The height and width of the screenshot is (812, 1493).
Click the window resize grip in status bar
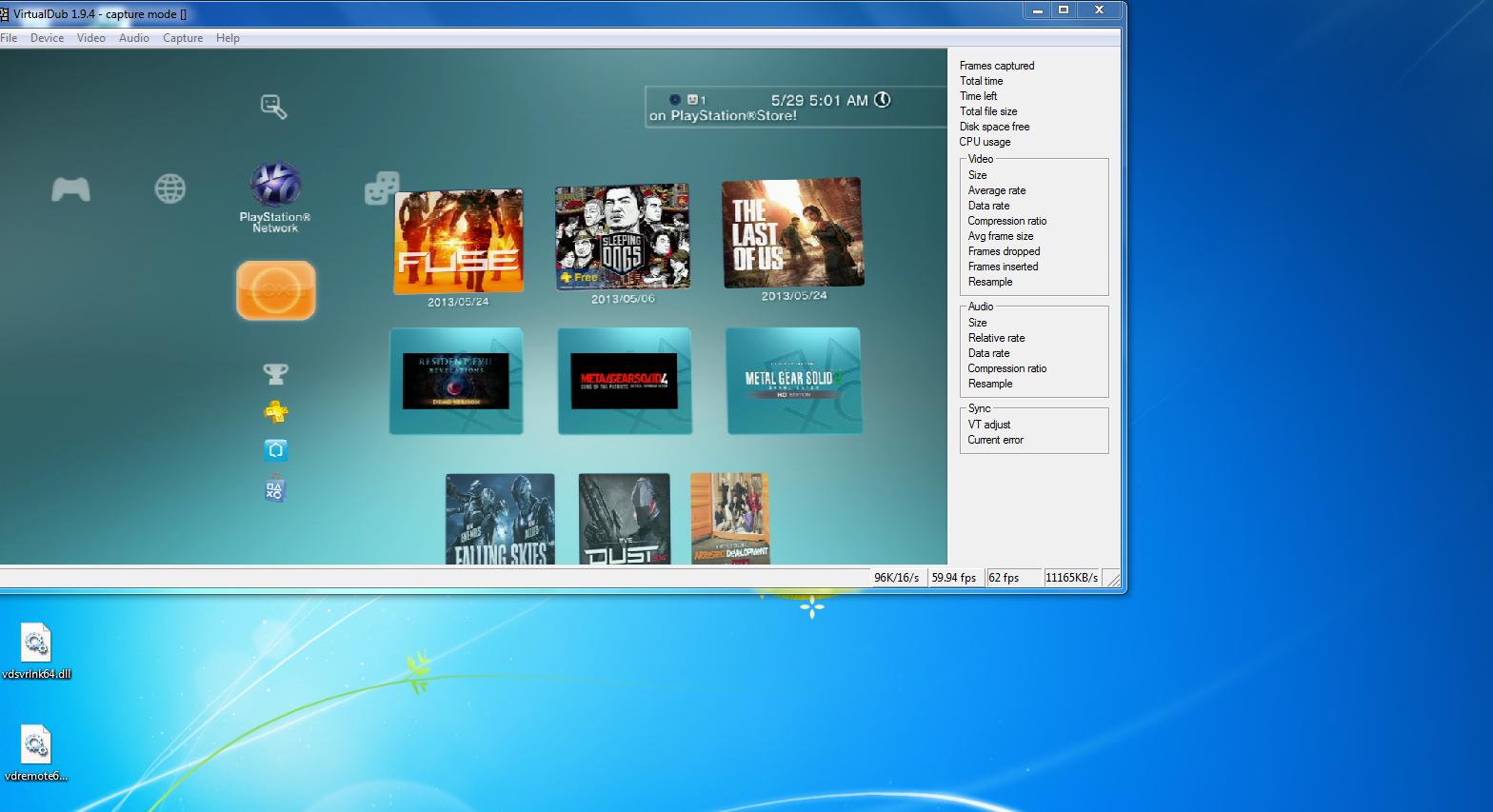pyautogui.click(x=1113, y=579)
